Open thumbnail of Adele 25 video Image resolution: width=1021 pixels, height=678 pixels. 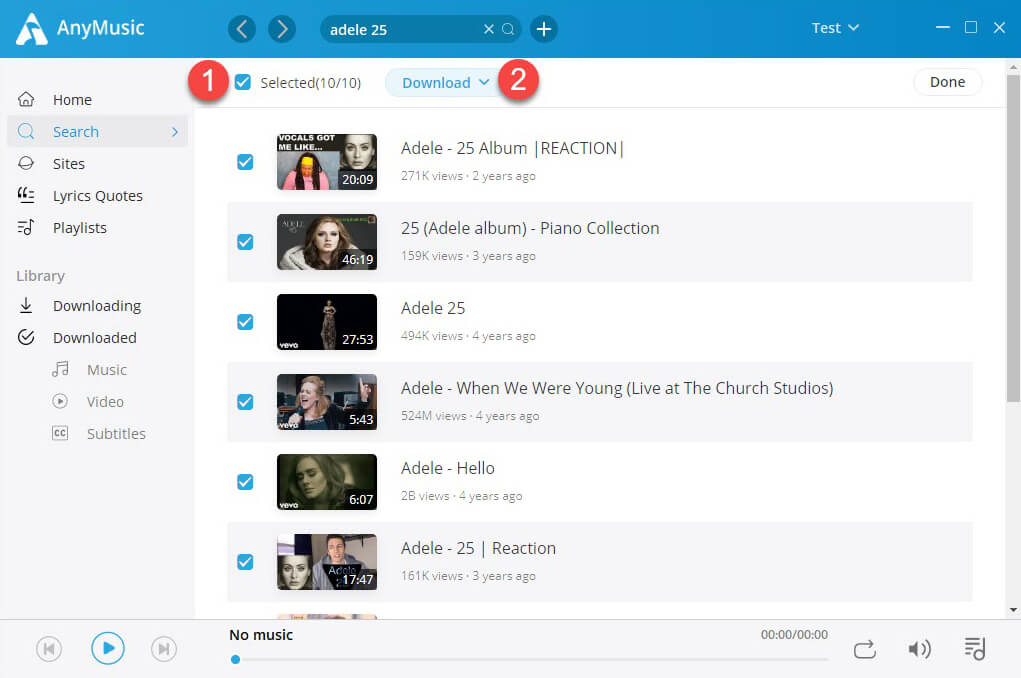[327, 322]
